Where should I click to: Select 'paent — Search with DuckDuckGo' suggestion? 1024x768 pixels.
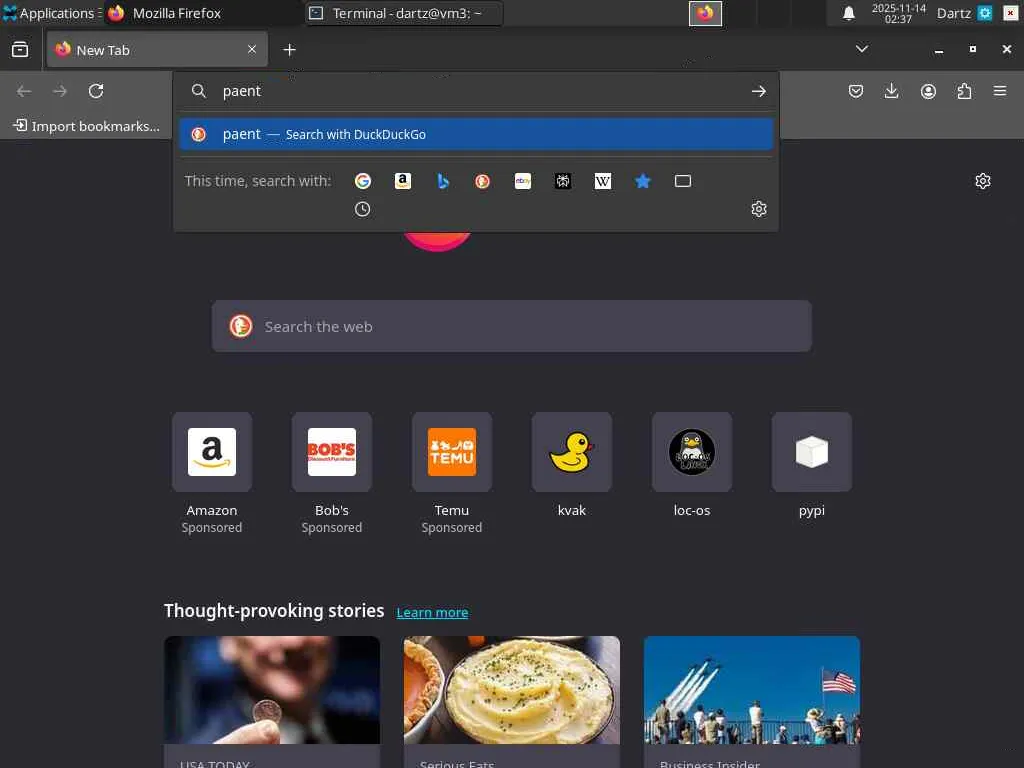point(477,134)
